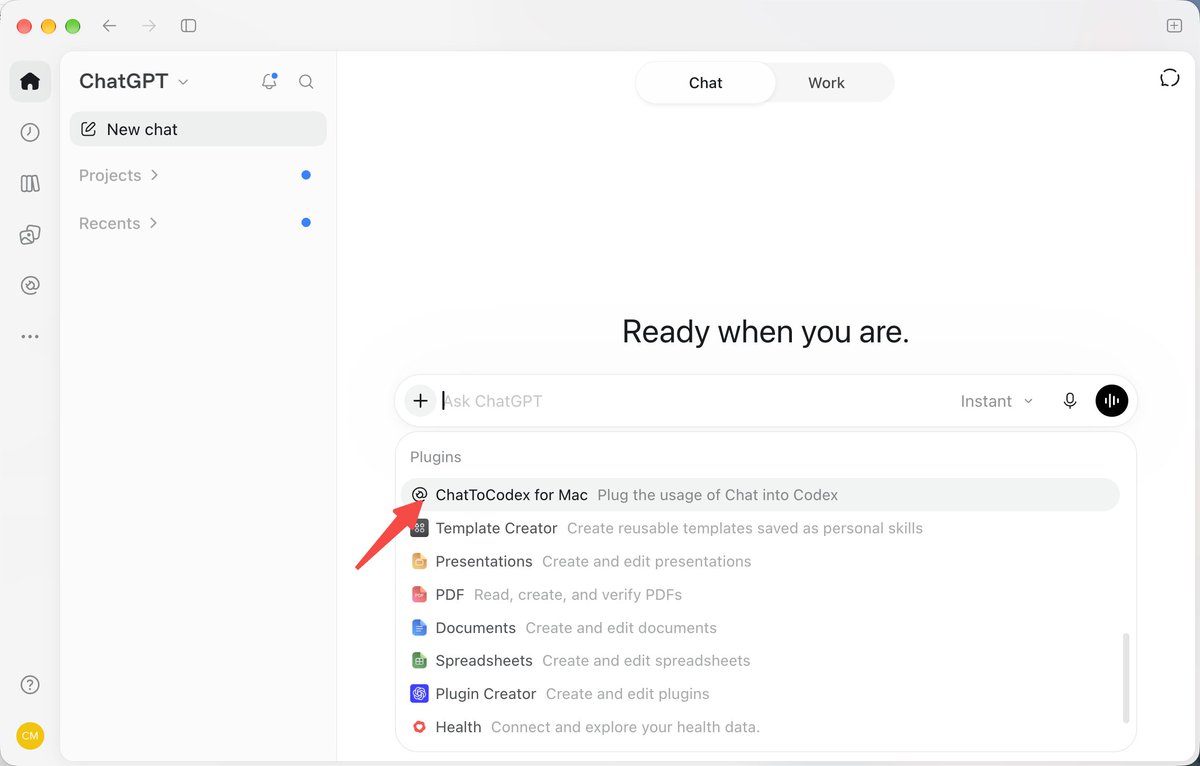Open the CM profile avatar

coord(30,736)
